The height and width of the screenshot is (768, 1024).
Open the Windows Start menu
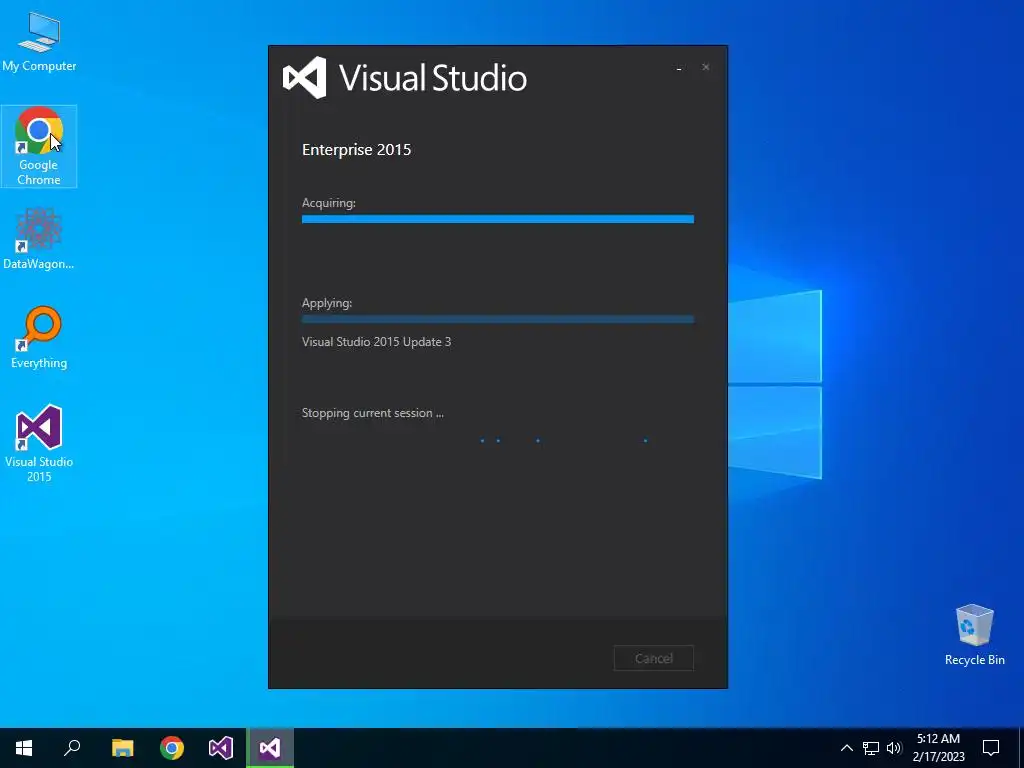pos(24,748)
